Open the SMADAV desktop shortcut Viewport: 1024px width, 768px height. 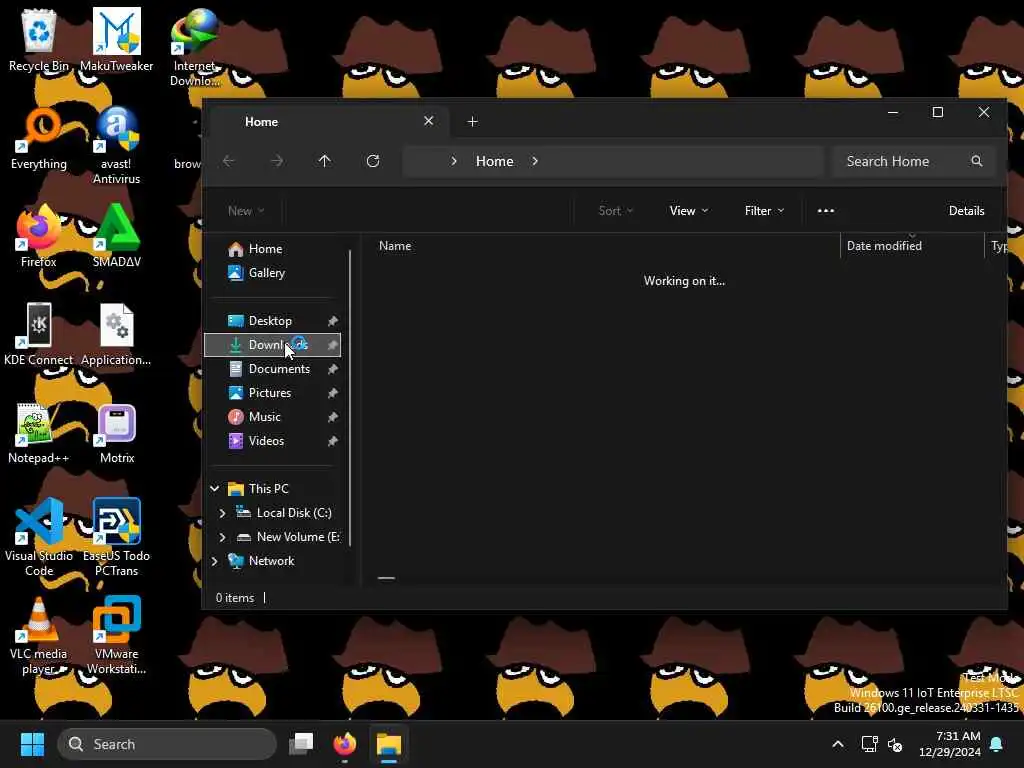116,236
